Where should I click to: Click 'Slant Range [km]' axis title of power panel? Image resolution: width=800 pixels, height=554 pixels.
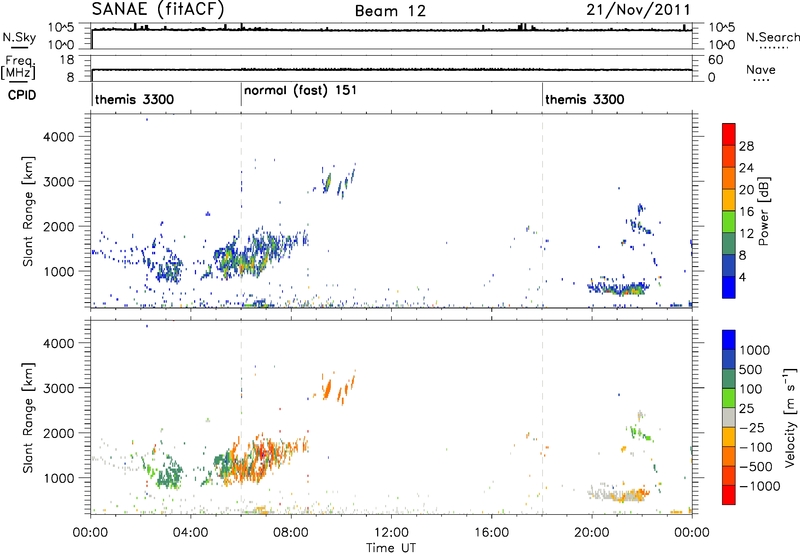pos(28,211)
